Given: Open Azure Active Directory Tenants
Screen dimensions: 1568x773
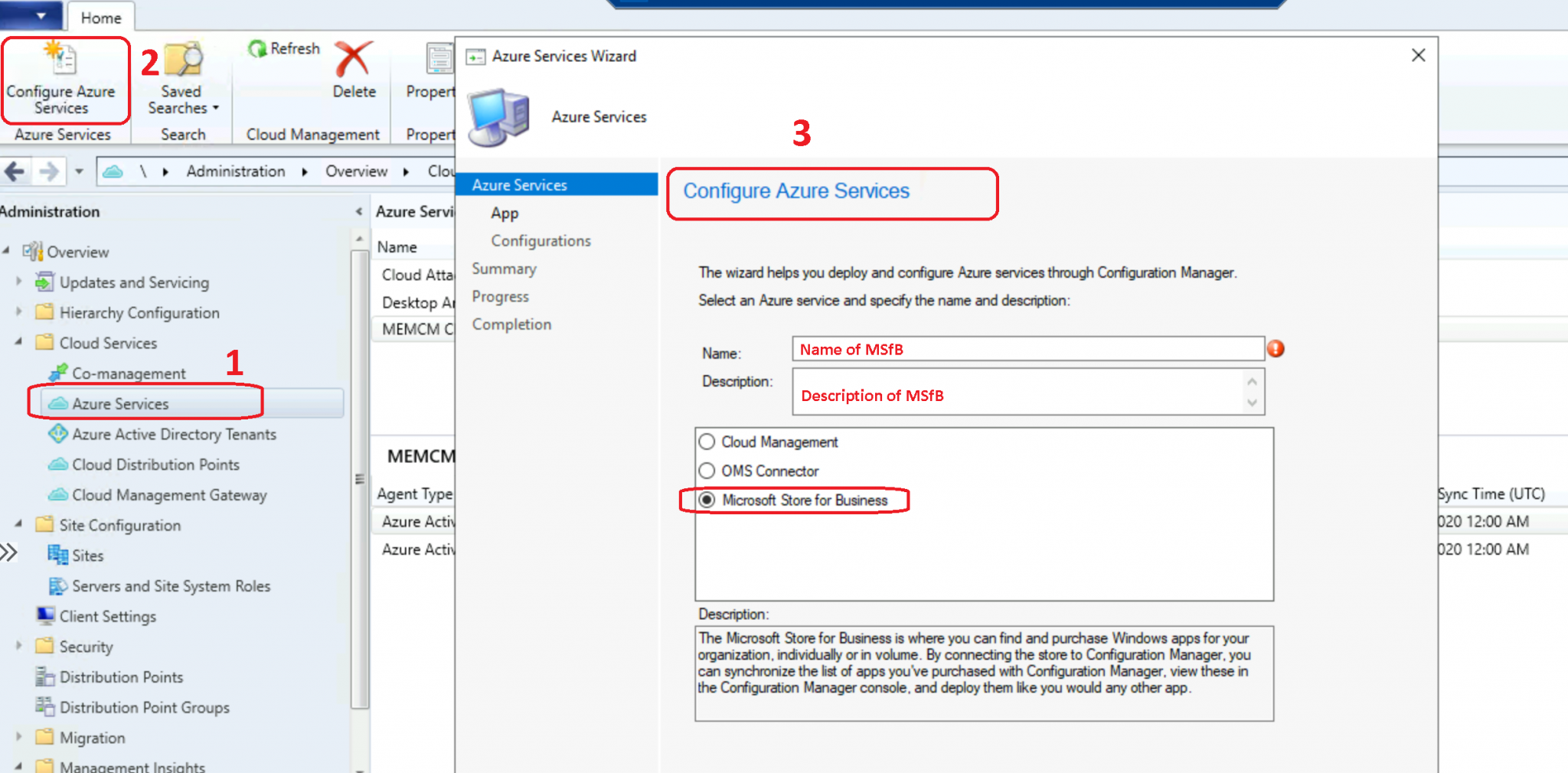Looking at the screenshot, I should click(174, 434).
